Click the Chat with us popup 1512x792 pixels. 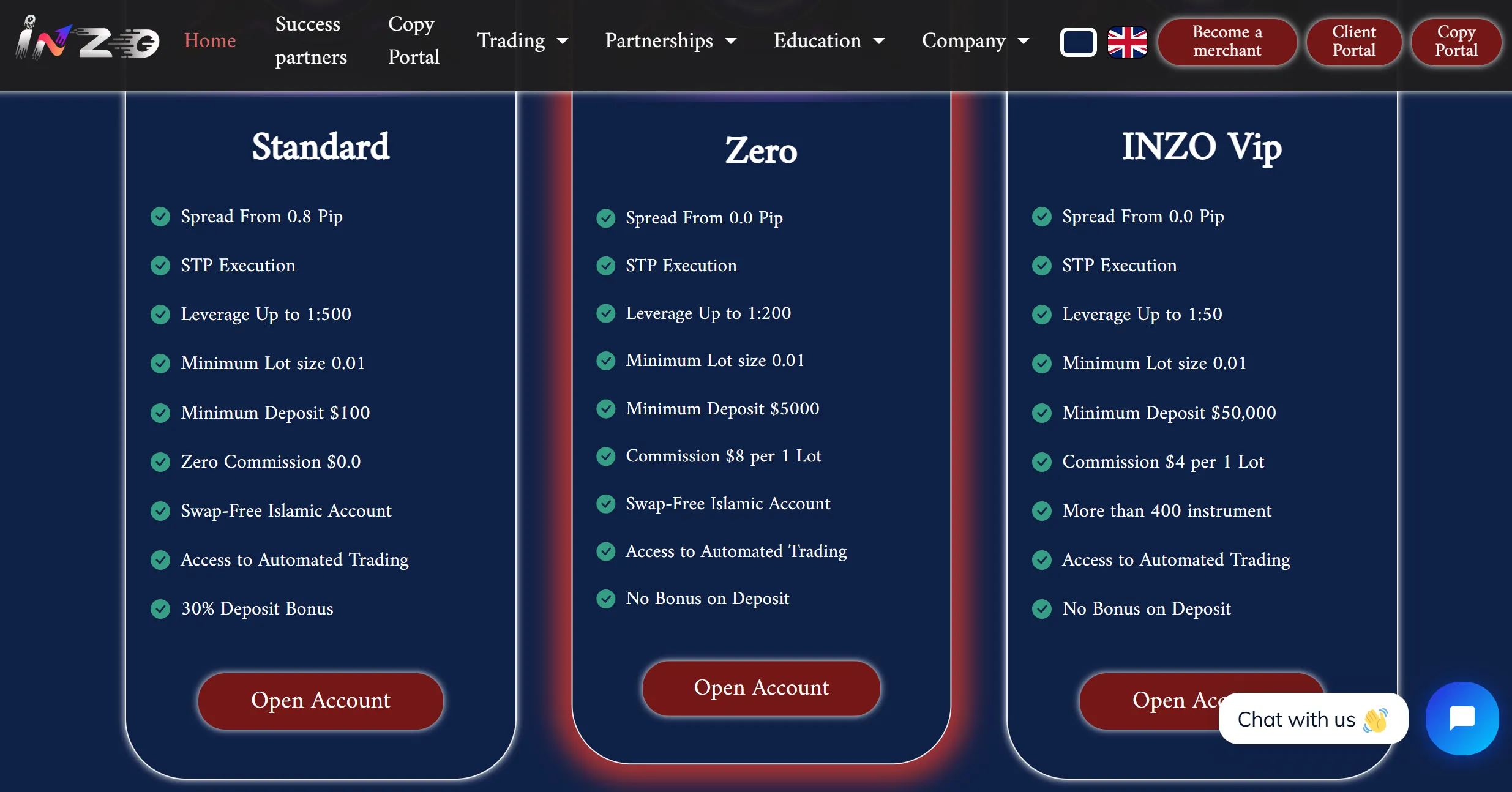[1312, 719]
